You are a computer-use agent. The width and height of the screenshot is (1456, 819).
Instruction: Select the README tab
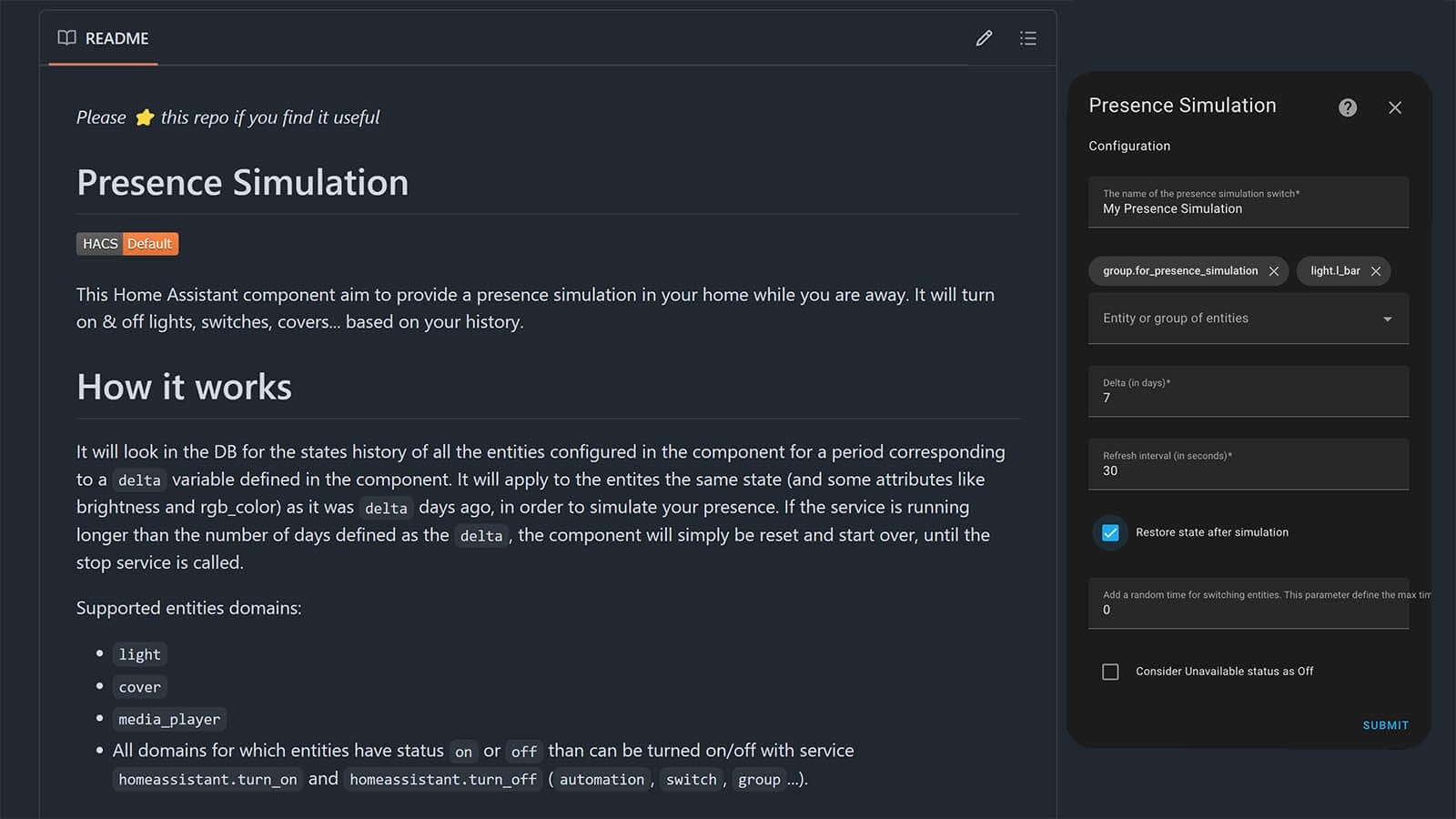click(x=104, y=38)
